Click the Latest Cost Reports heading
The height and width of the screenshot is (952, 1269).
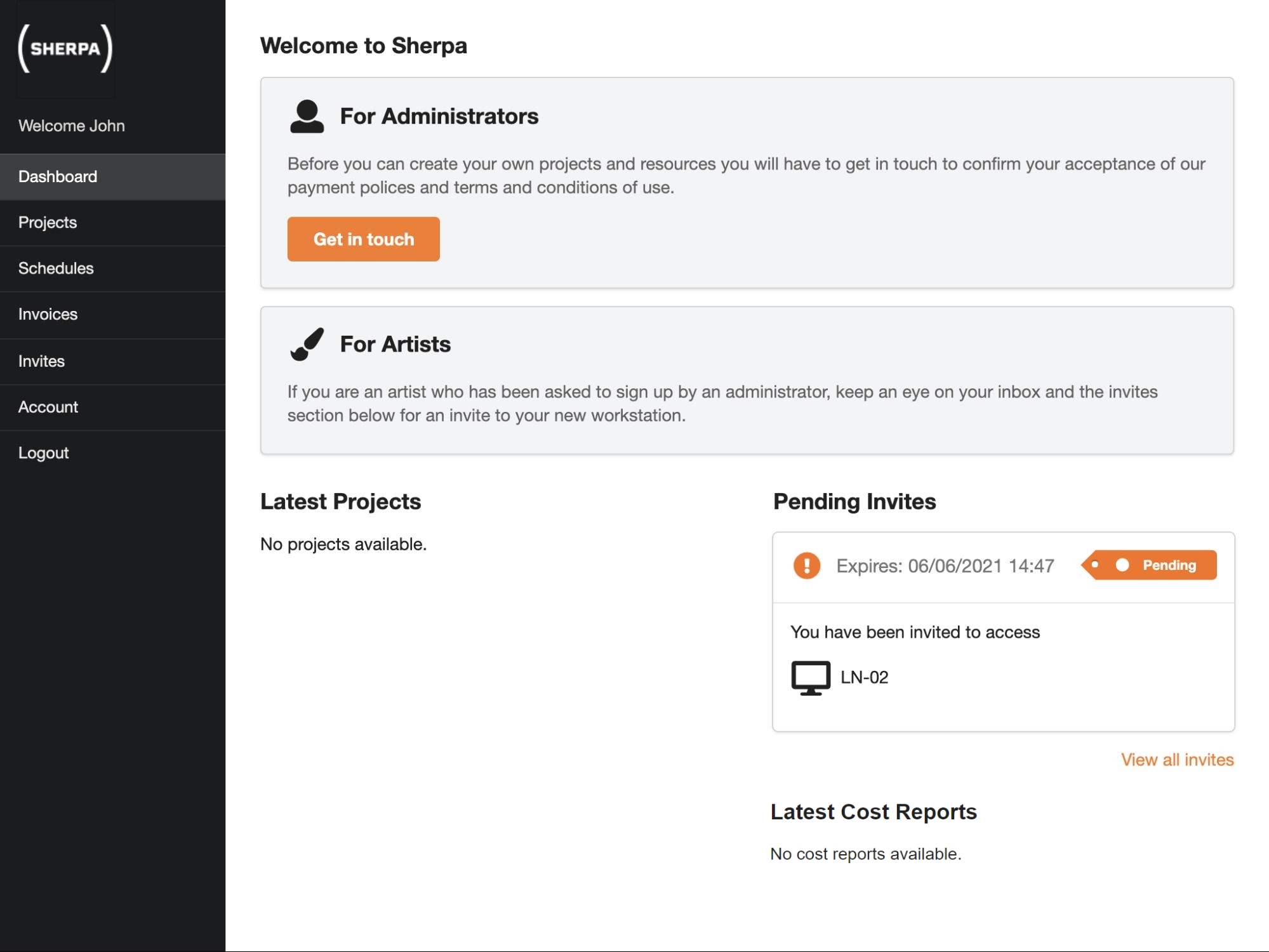(873, 811)
